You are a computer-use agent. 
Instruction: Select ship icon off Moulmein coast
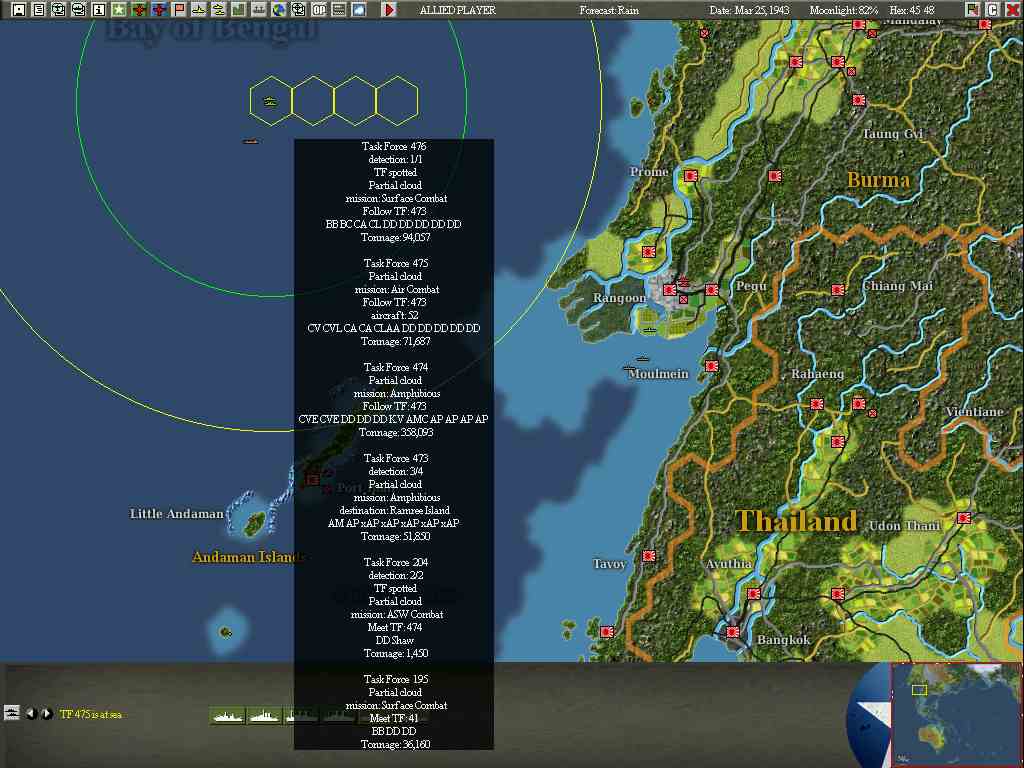click(643, 359)
